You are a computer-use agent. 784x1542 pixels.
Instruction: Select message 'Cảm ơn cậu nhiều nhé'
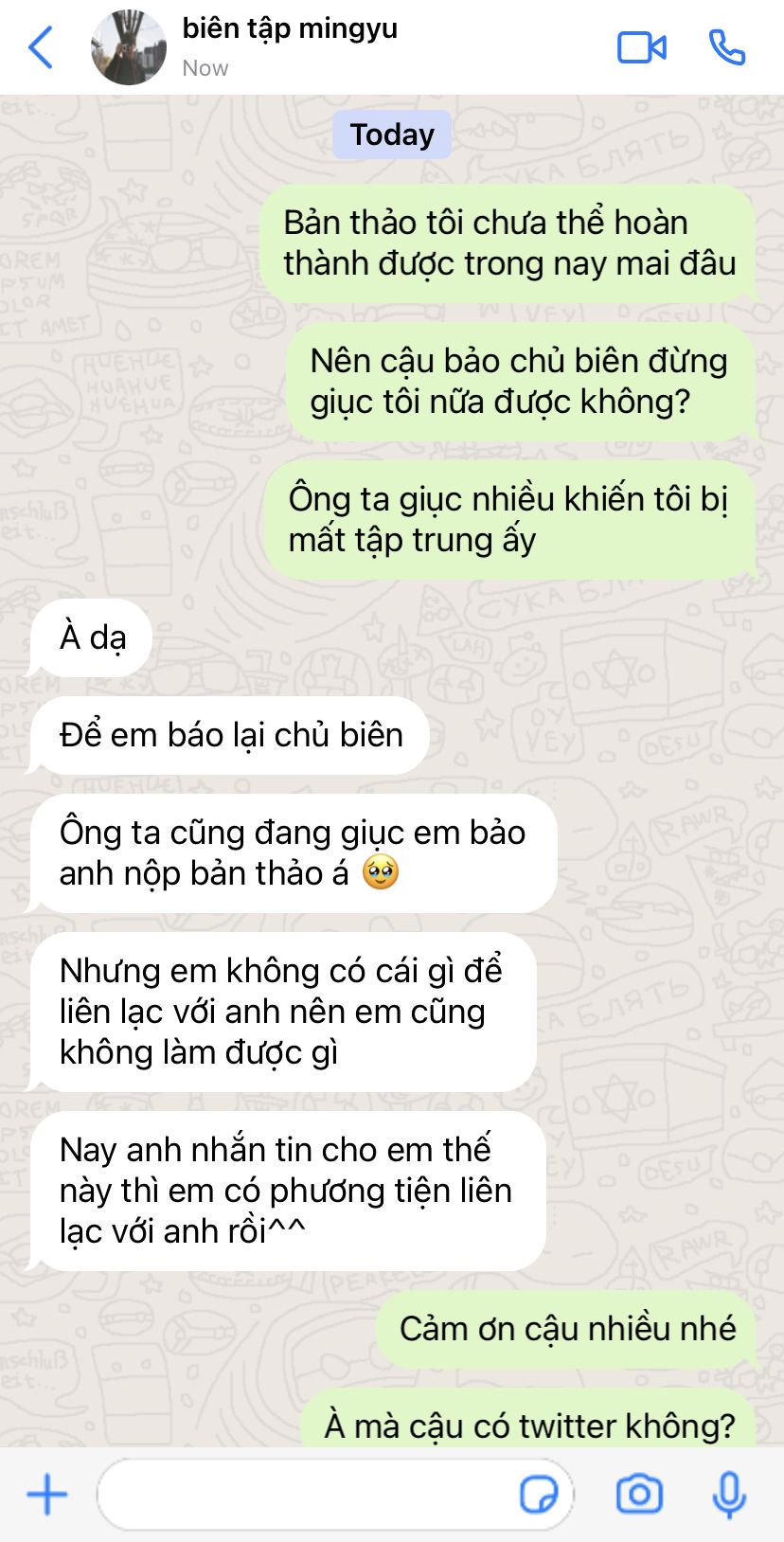pyautogui.click(x=567, y=1329)
